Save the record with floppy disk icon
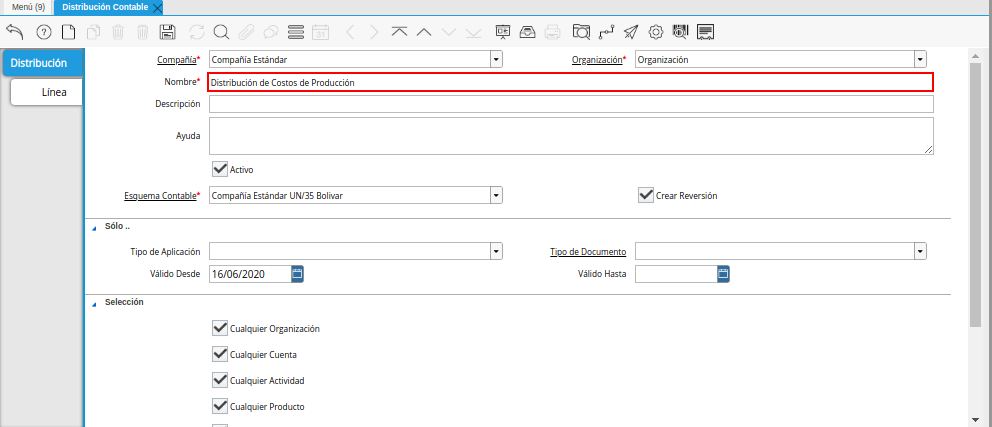The width and height of the screenshot is (992, 427). pos(168,32)
